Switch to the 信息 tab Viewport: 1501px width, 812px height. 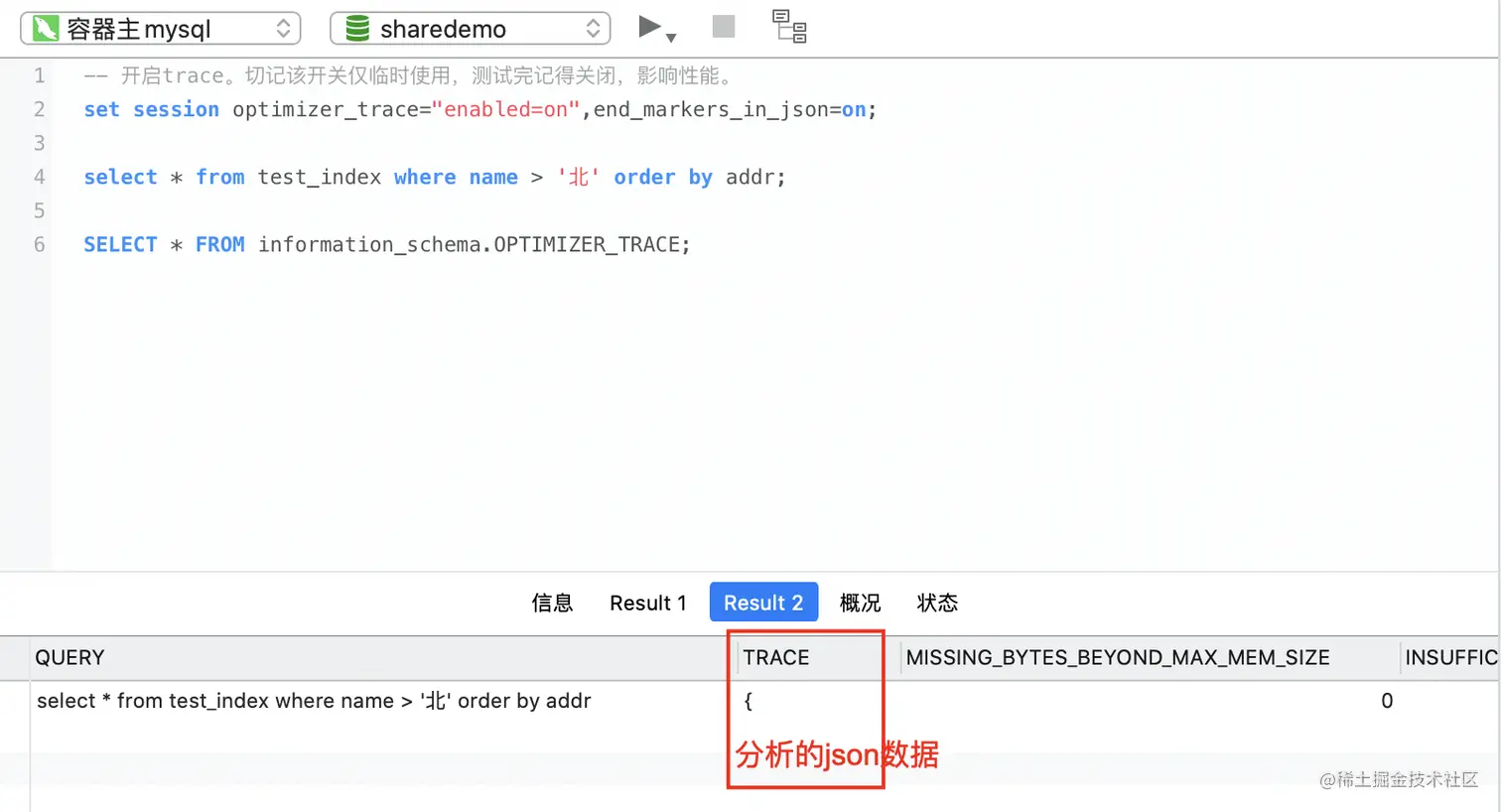552,603
